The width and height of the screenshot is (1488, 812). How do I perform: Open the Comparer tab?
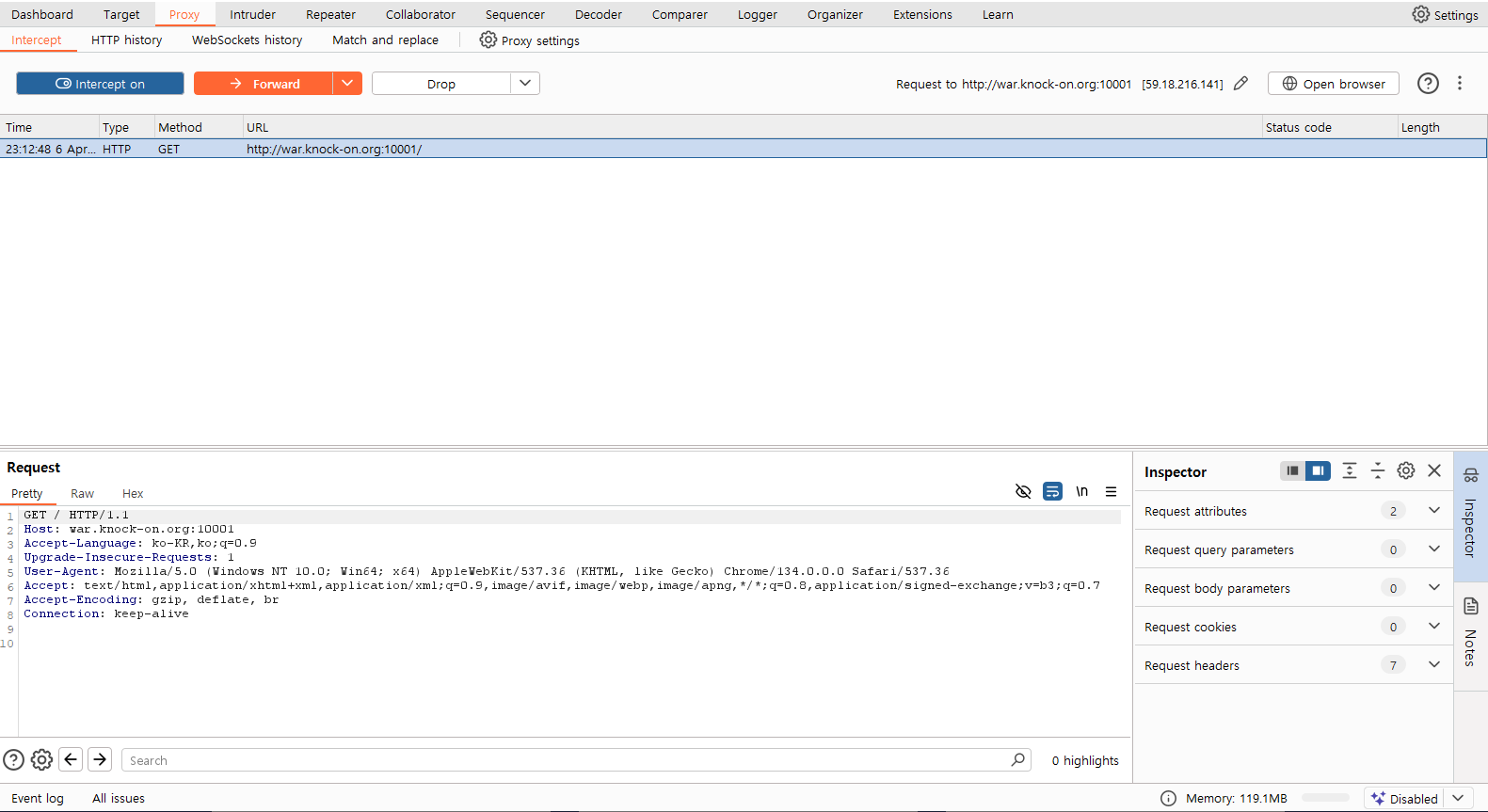(680, 14)
